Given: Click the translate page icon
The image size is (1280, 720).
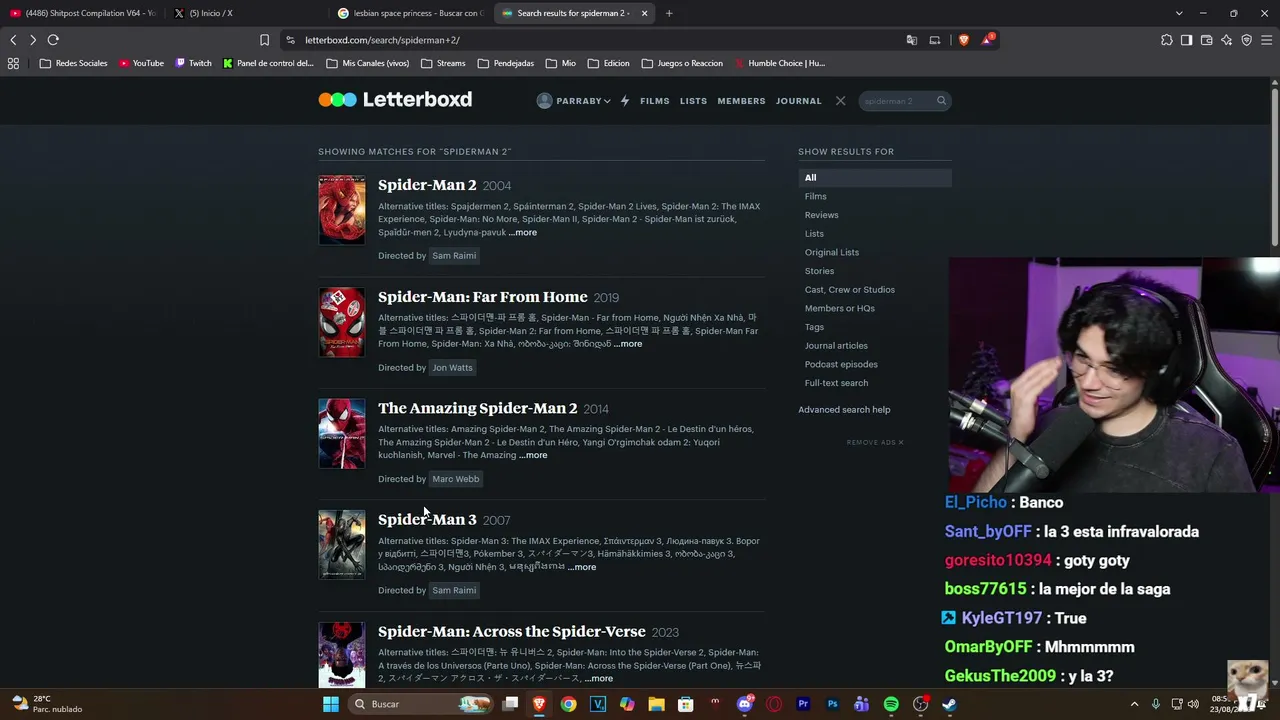Looking at the screenshot, I should point(912,40).
